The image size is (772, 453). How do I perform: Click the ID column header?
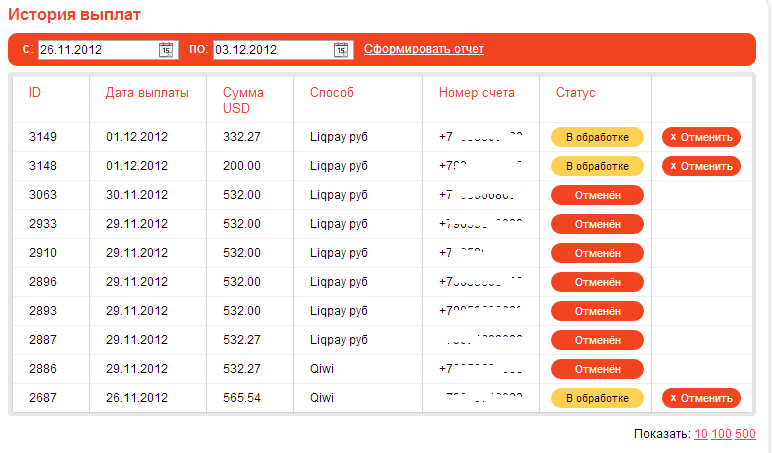click(35, 93)
